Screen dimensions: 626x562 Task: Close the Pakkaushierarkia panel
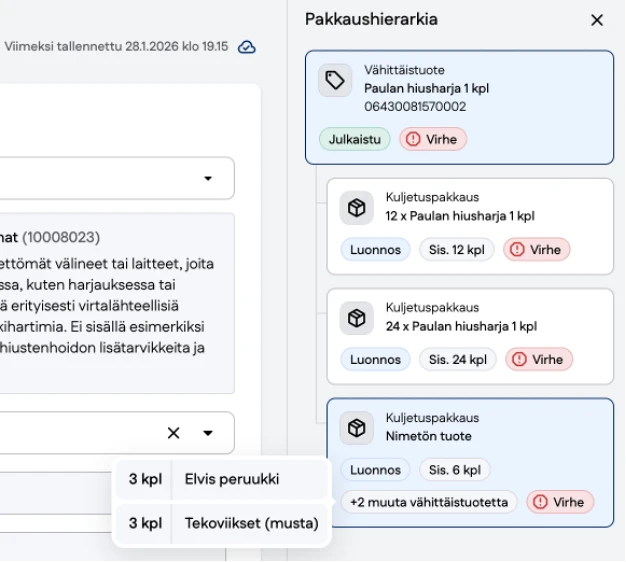596,20
